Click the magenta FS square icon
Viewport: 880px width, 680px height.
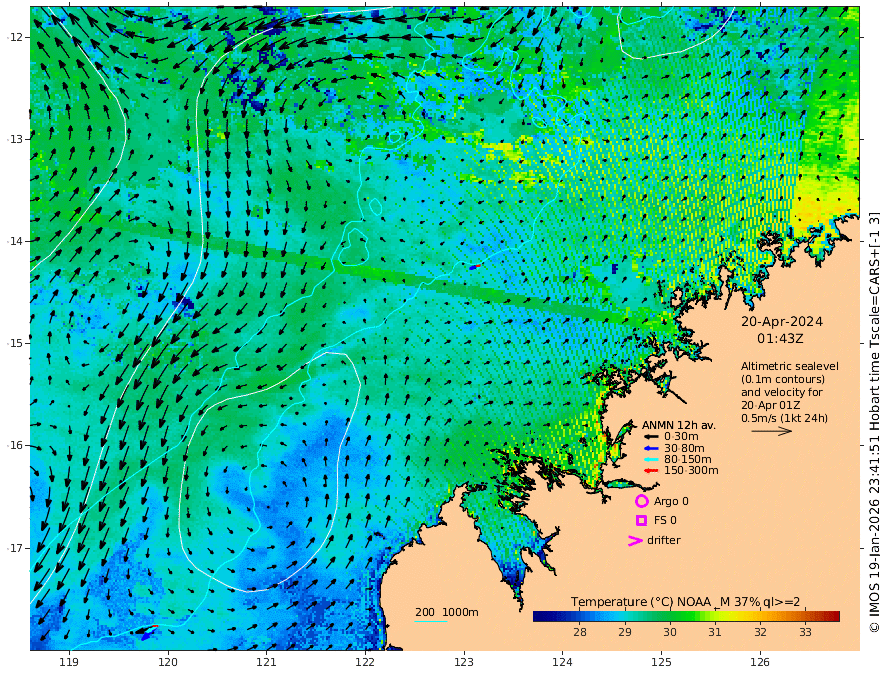click(x=641, y=521)
